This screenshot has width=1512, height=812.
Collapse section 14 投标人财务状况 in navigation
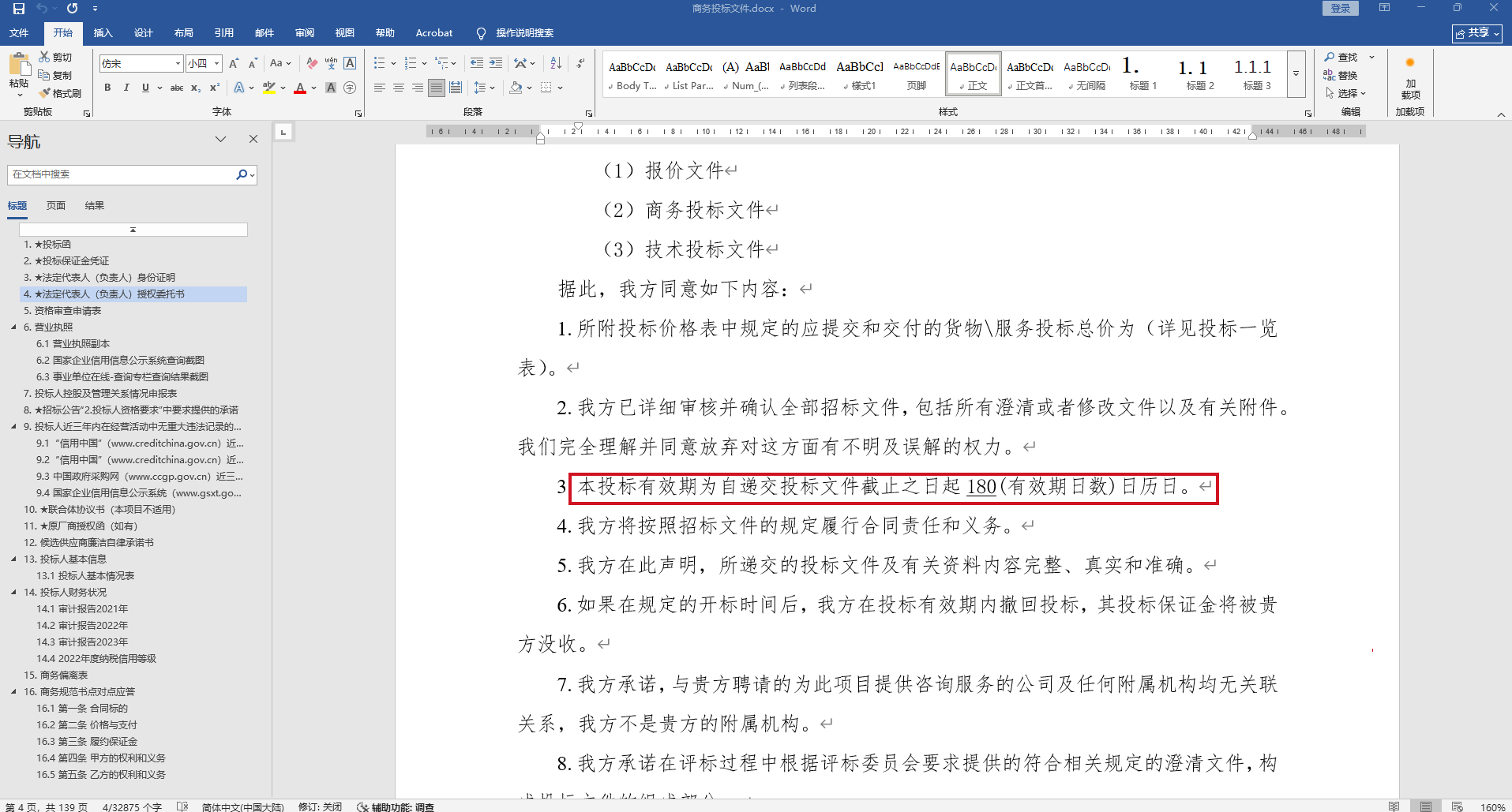point(13,592)
